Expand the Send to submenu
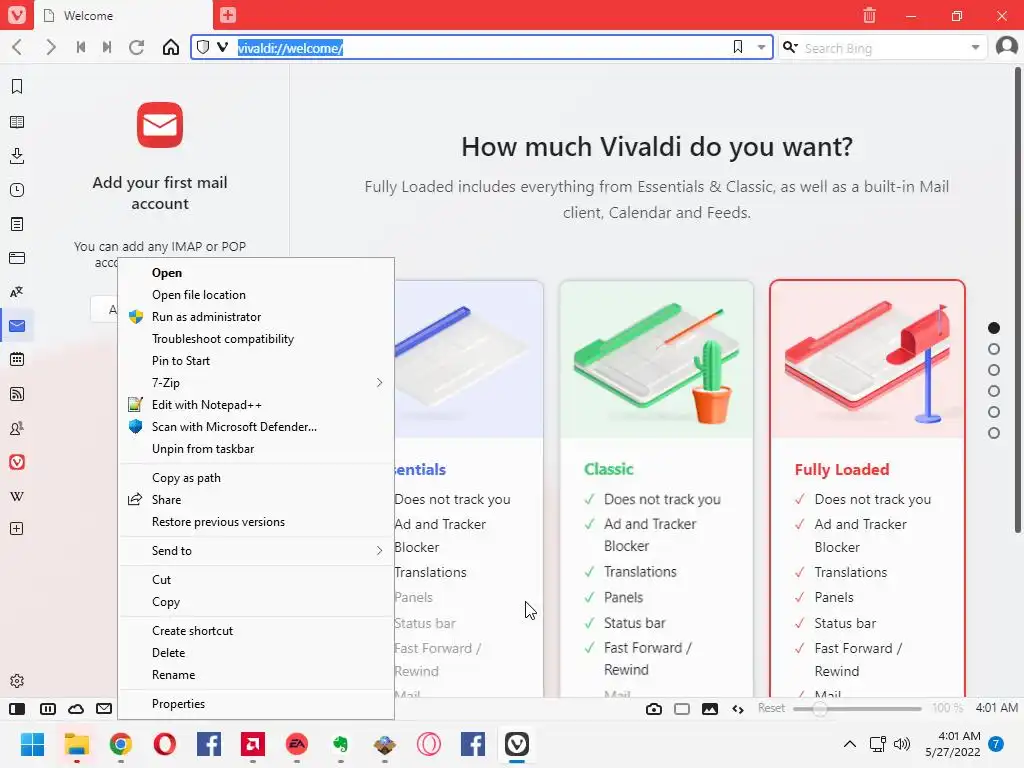Image resolution: width=1024 pixels, height=768 pixels. pyautogui.click(x=256, y=551)
